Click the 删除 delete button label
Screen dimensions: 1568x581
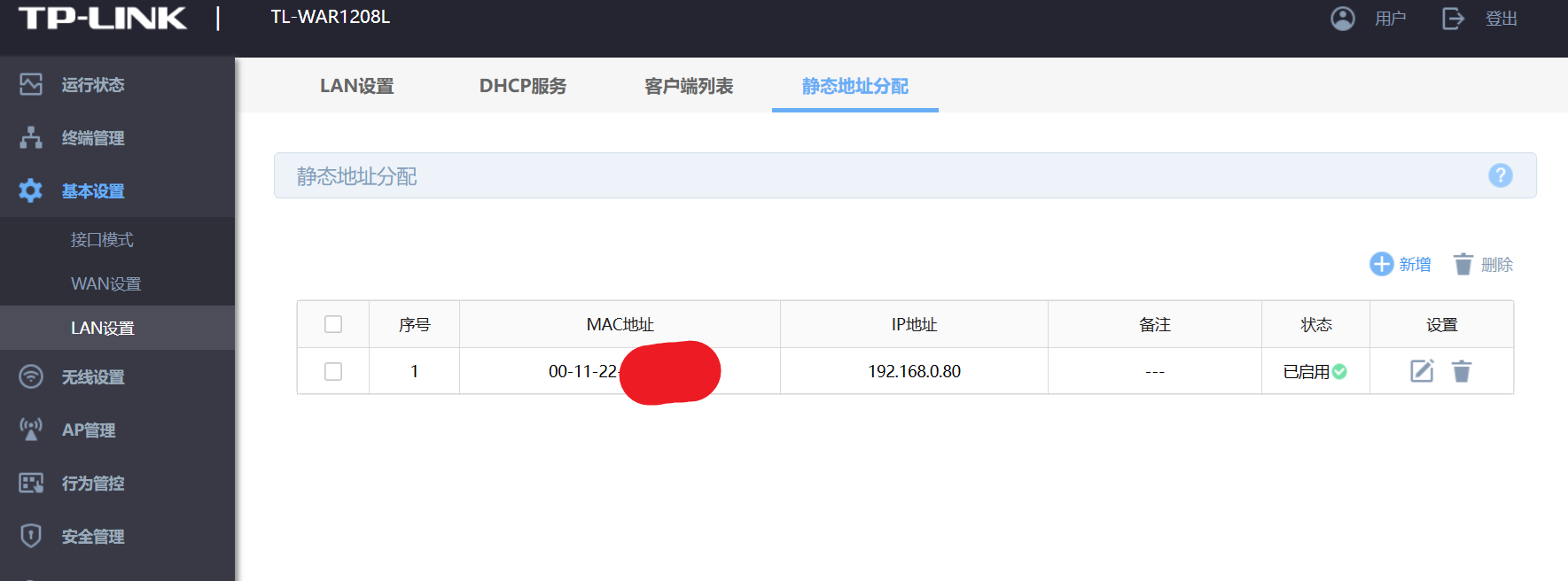tap(1497, 264)
